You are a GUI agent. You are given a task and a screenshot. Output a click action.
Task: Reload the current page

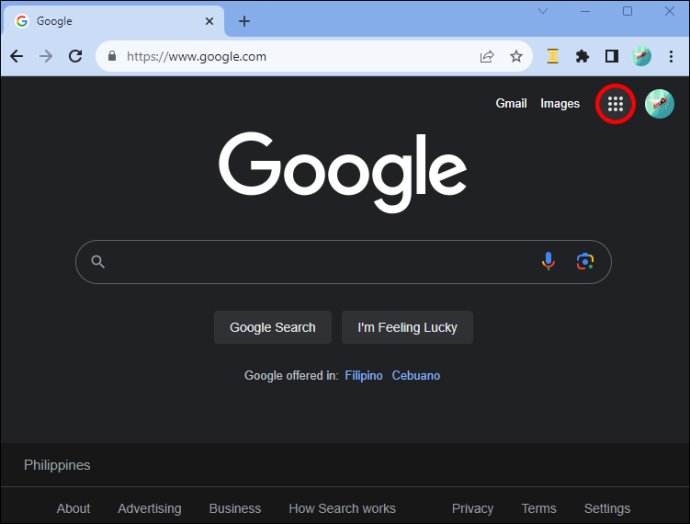pos(76,56)
